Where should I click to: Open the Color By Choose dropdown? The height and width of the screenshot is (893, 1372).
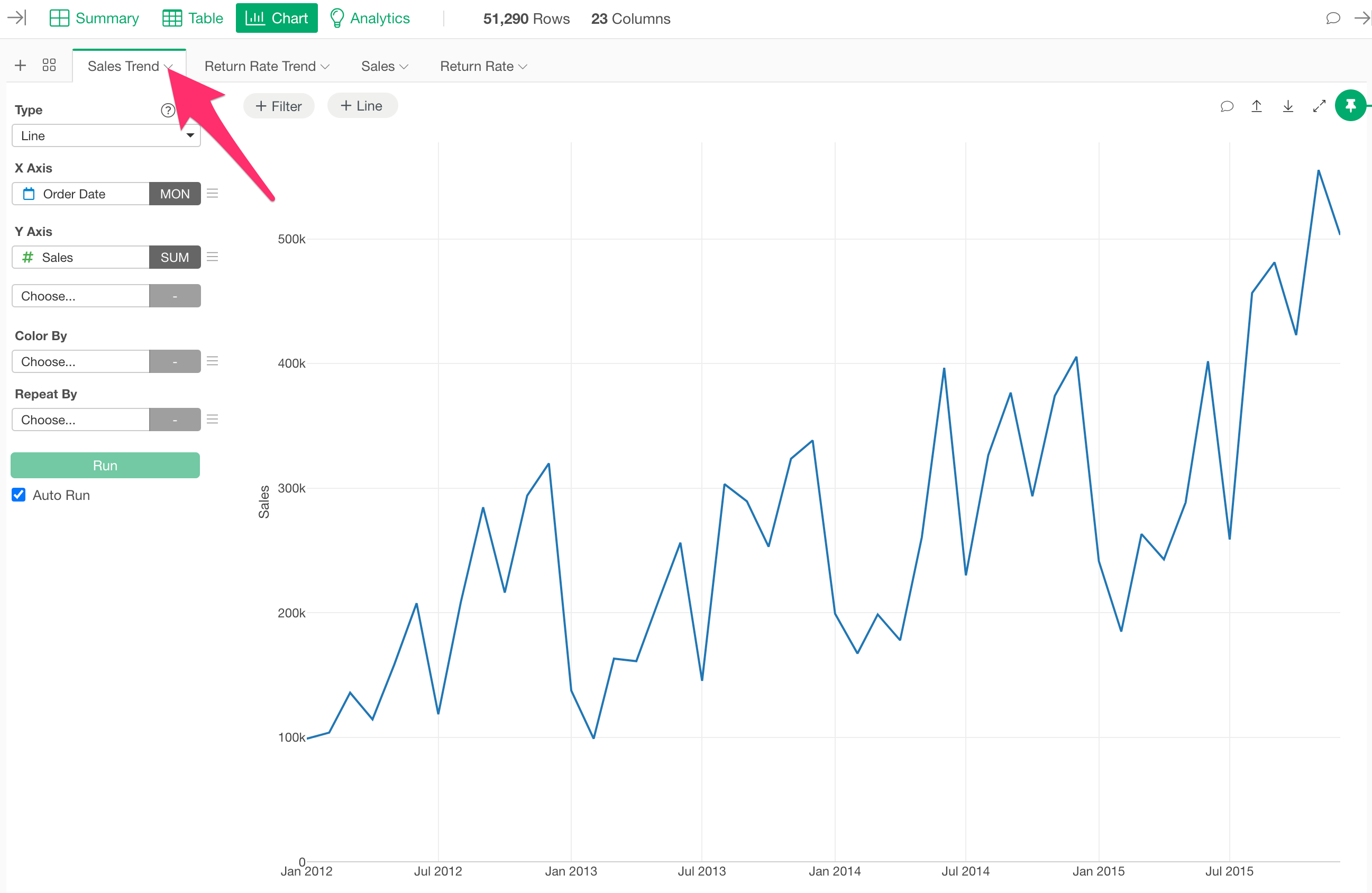click(81, 361)
